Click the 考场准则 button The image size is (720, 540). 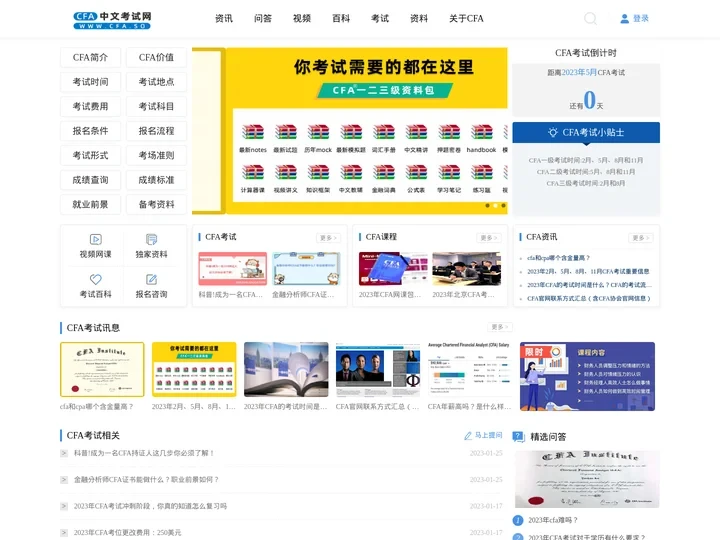click(x=157, y=155)
